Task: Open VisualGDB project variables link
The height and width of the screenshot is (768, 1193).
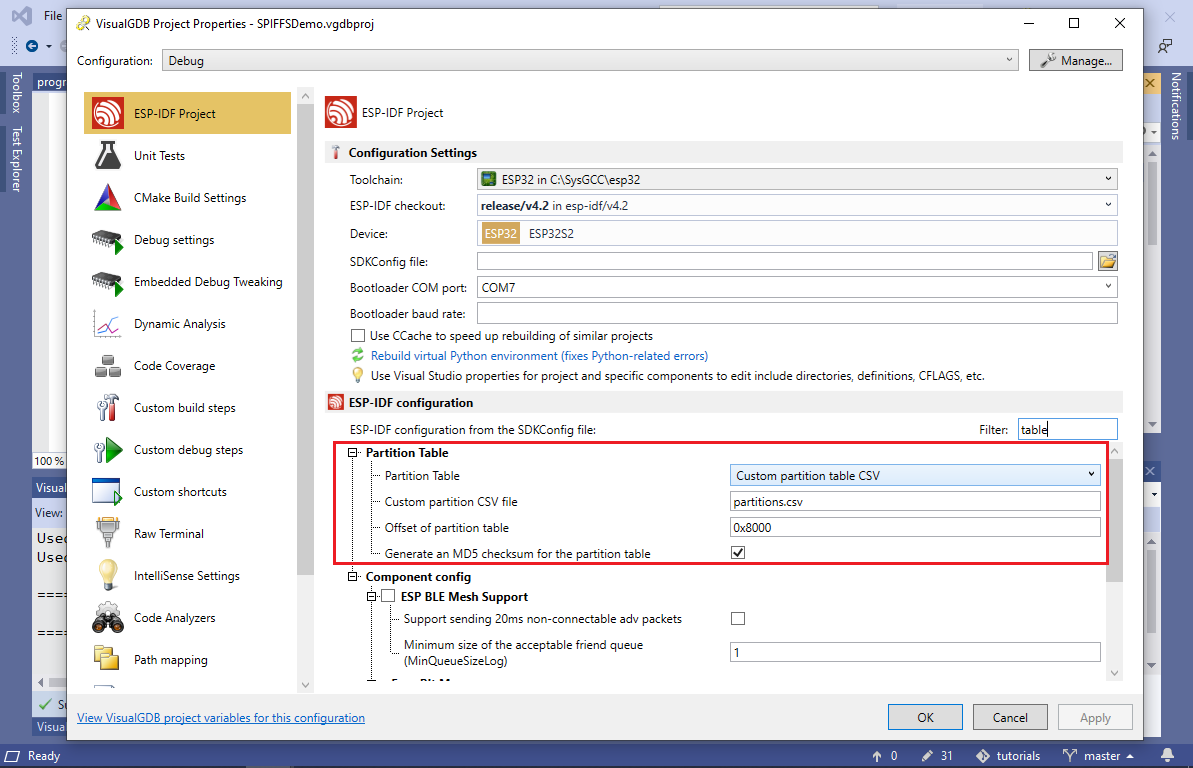Action: coord(221,718)
